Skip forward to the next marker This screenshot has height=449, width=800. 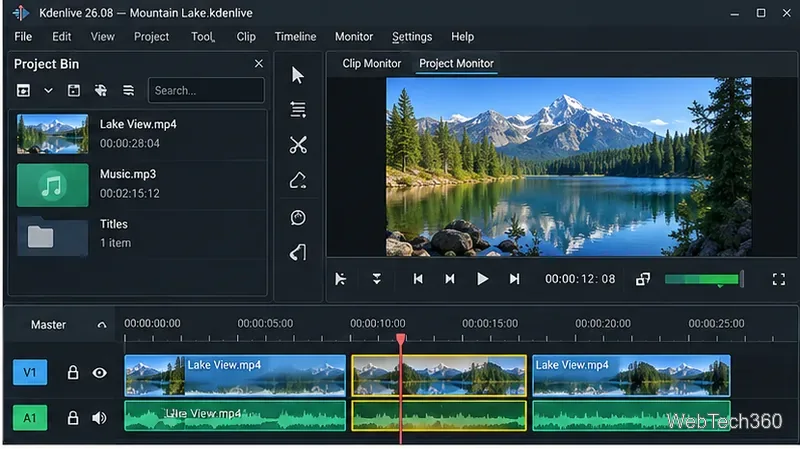514,279
